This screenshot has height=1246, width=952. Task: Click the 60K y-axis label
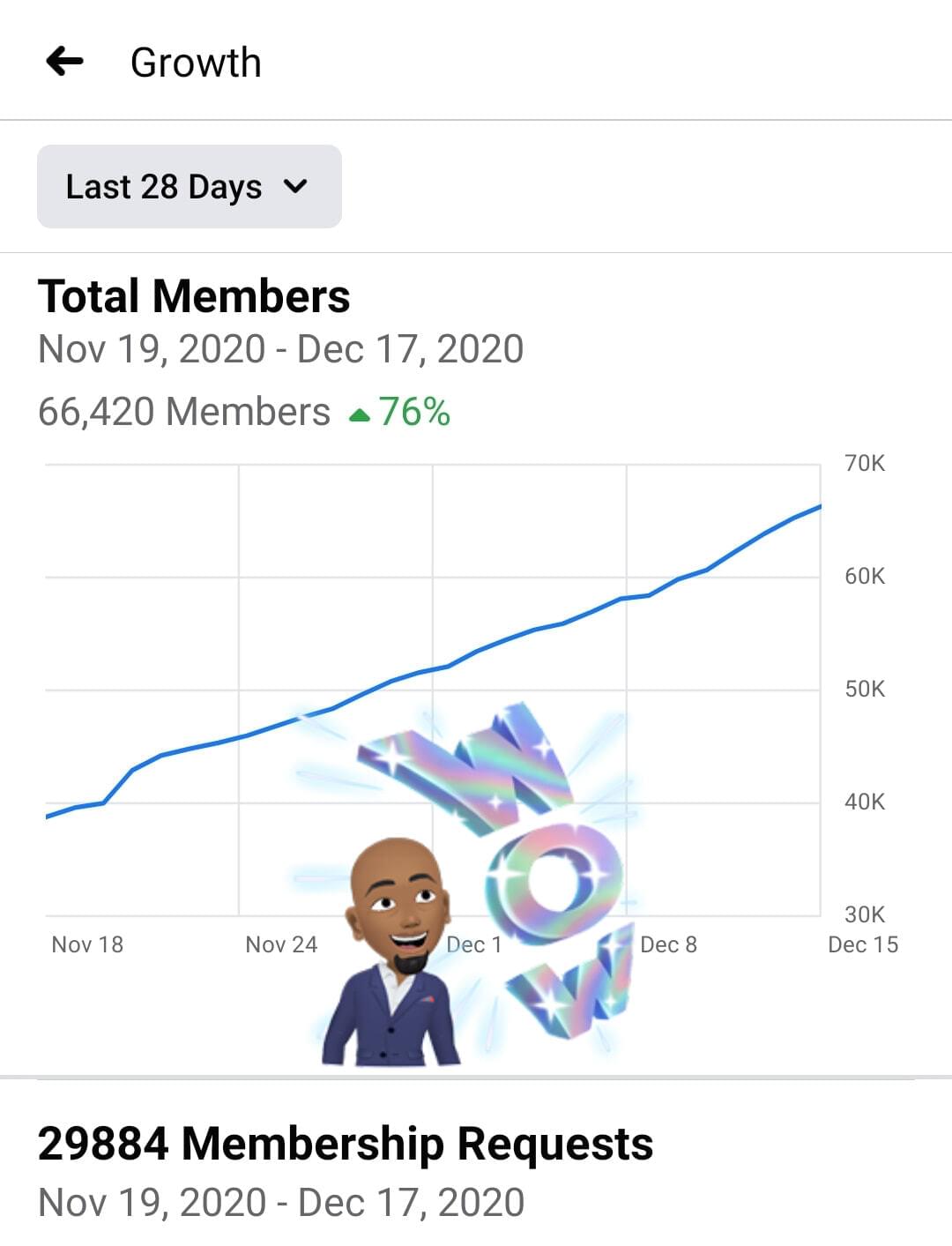[x=864, y=576]
